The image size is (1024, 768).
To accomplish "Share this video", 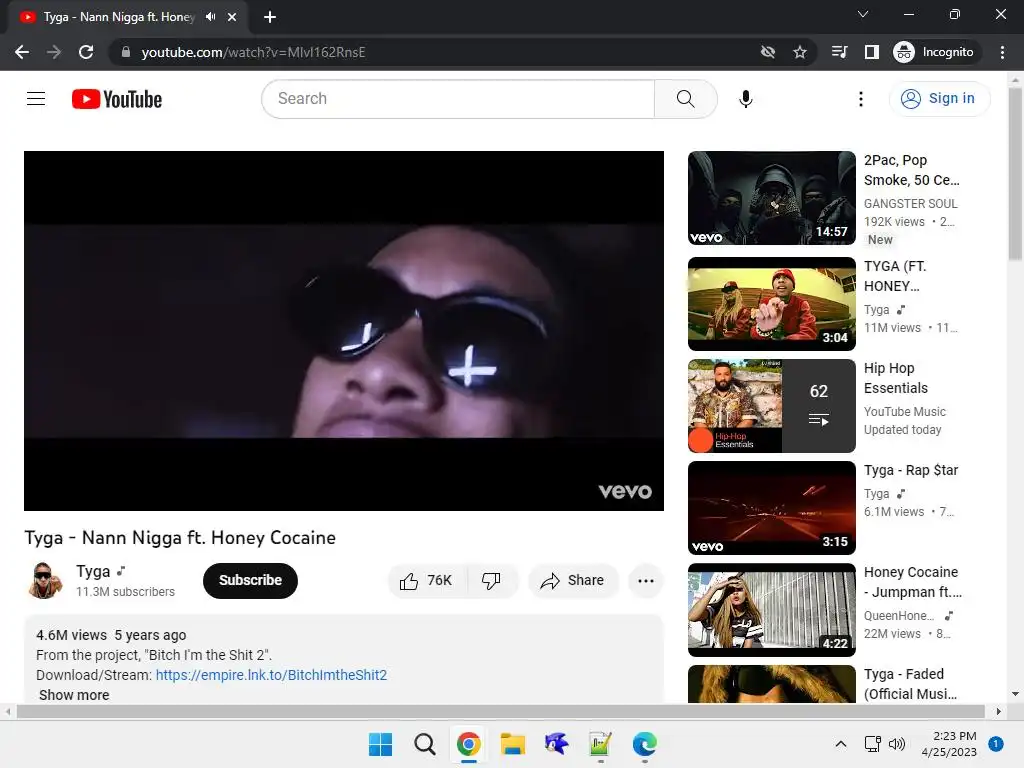I will [573, 581].
